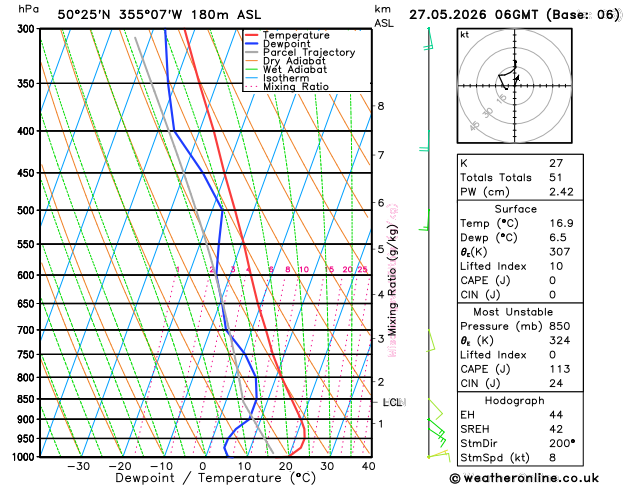Click the '-30' temperature axis tick label
This screenshot has height=486, width=629.
tap(78, 466)
